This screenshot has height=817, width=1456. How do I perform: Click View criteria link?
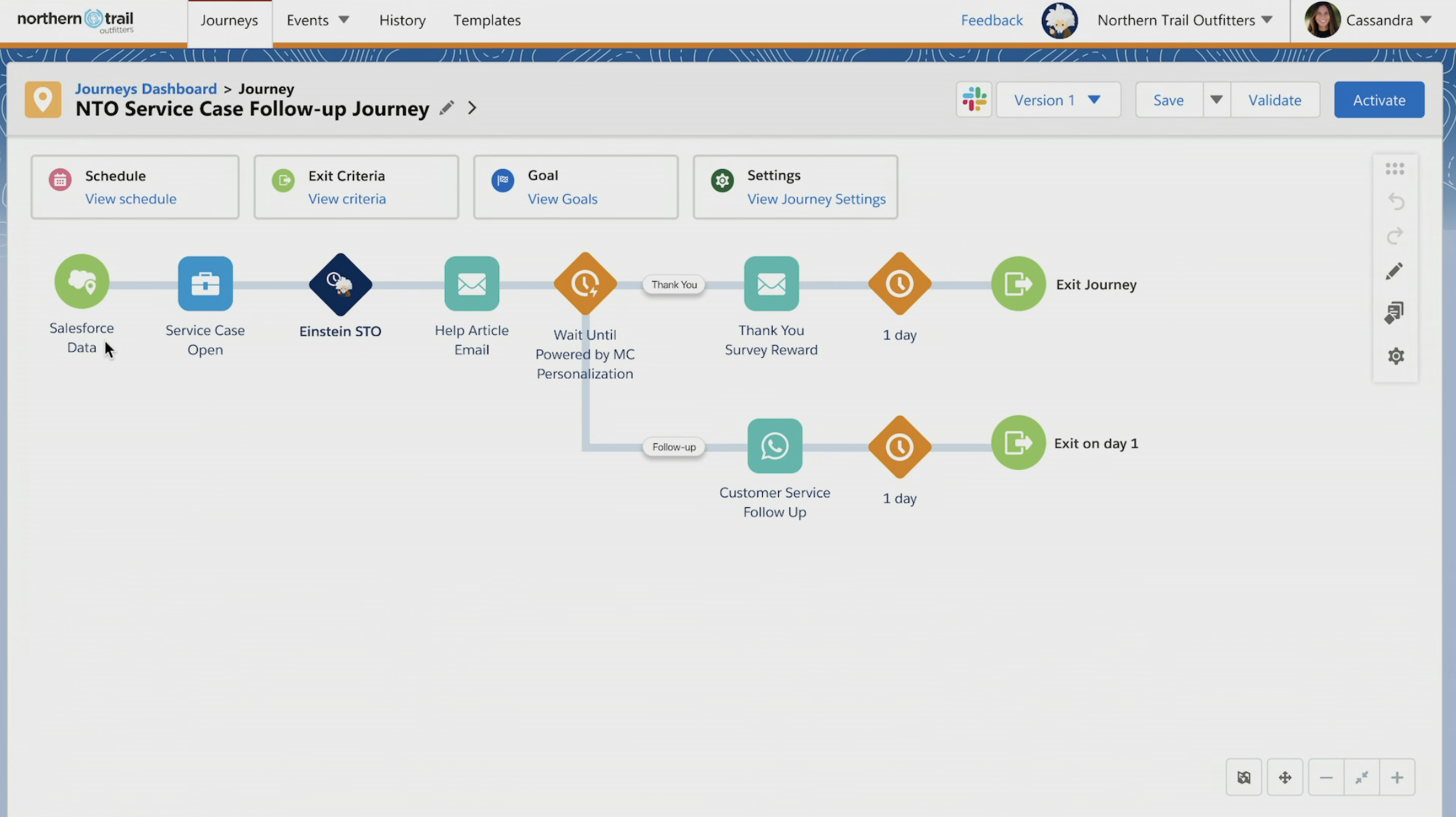point(347,199)
